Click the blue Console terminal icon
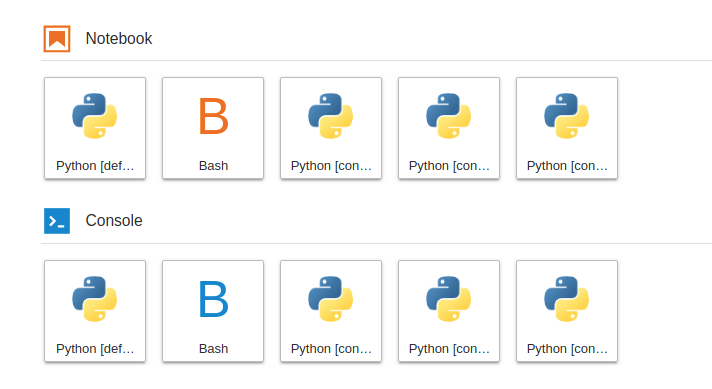 click(x=57, y=221)
